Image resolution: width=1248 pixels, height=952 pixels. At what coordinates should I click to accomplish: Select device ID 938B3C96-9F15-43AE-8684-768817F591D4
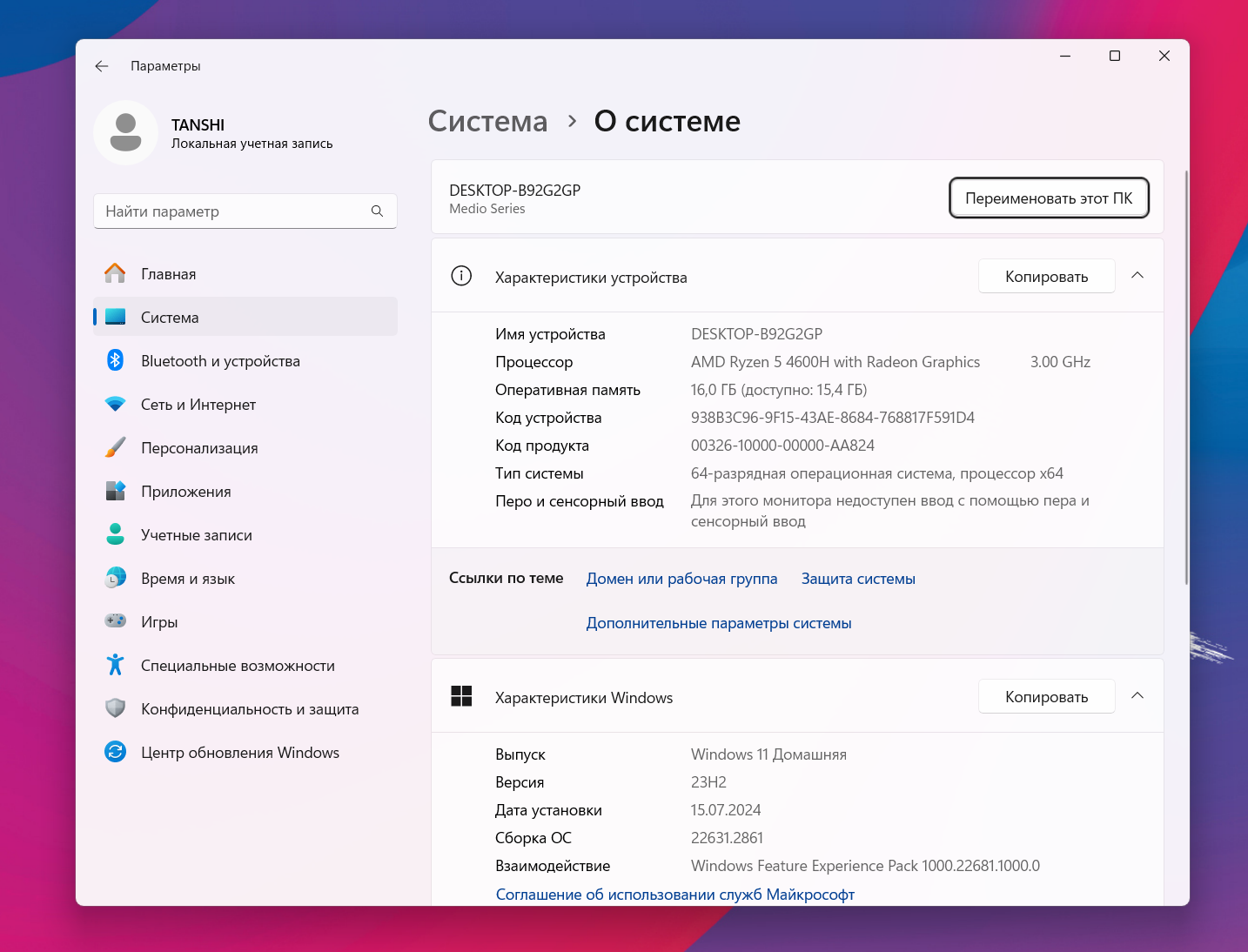833,418
